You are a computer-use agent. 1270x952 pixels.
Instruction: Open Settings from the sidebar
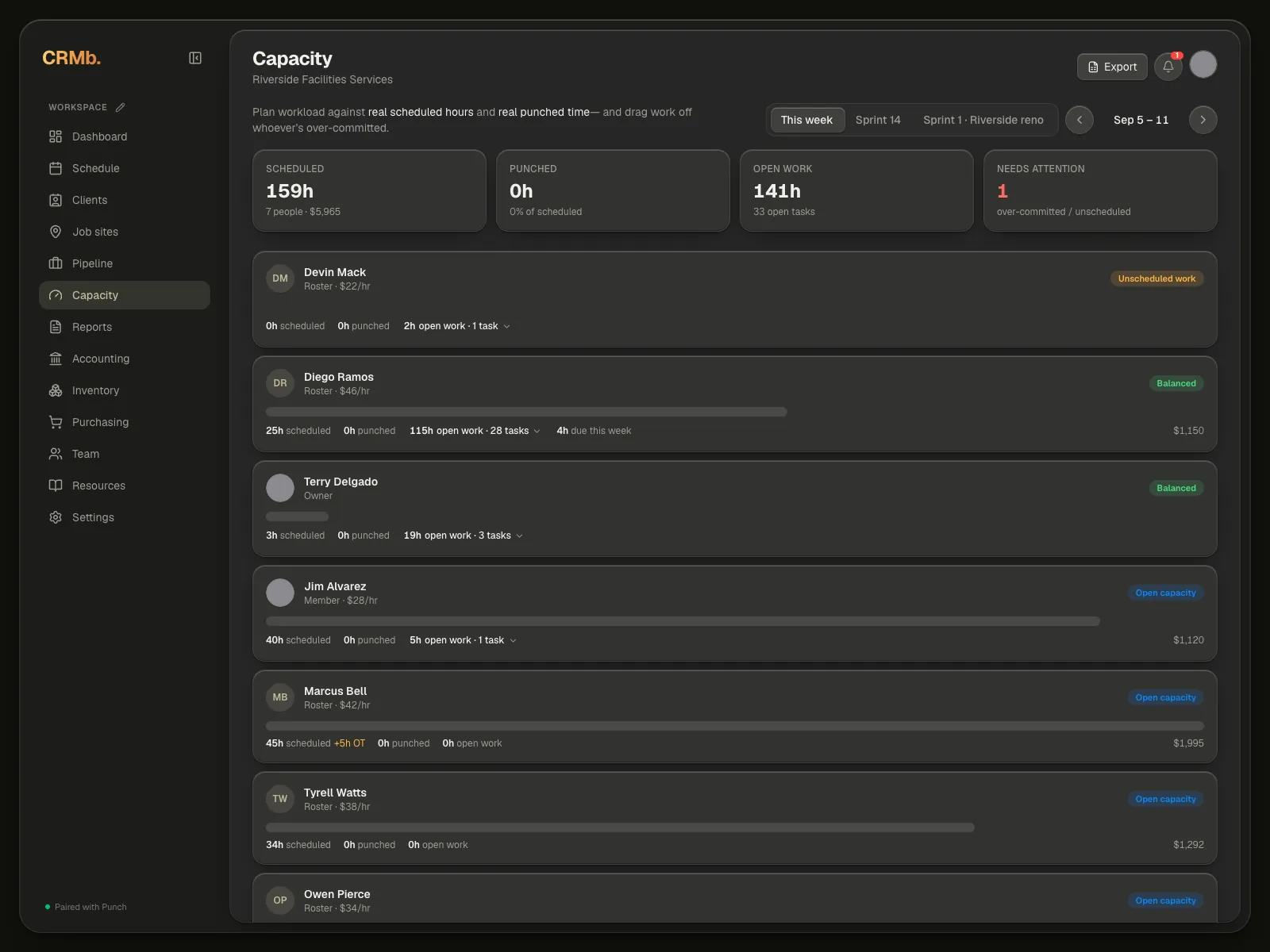click(125, 517)
